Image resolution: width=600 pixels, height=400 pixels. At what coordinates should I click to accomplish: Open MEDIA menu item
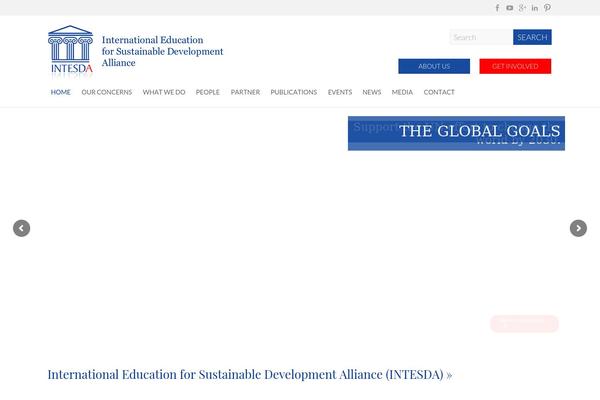402,92
